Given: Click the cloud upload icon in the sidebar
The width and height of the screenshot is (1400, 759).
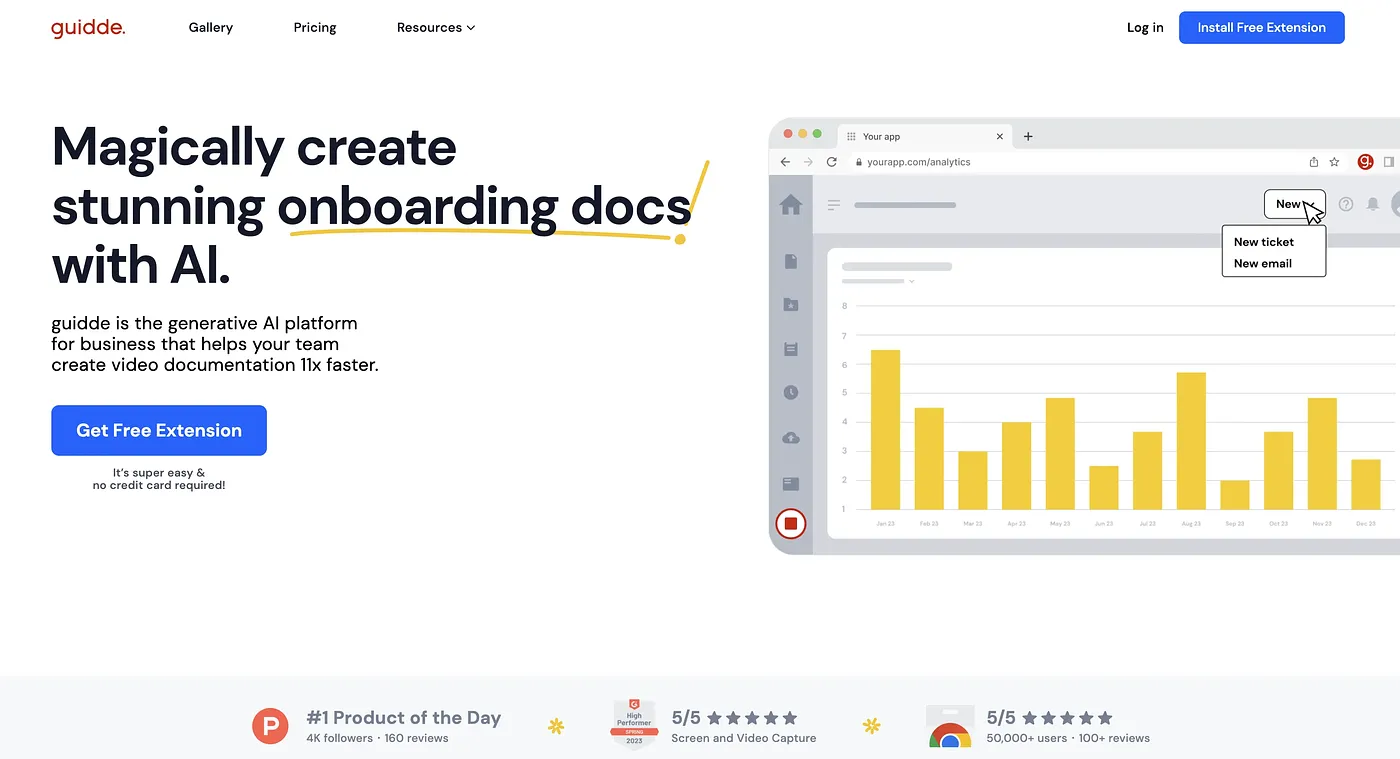Looking at the screenshot, I should click(791, 438).
